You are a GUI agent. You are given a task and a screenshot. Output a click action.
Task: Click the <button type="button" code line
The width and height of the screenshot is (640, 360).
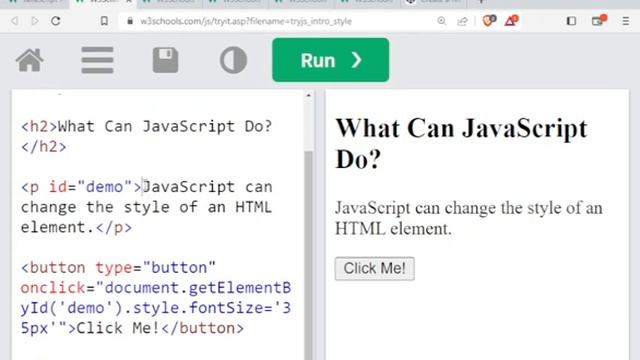point(118,268)
